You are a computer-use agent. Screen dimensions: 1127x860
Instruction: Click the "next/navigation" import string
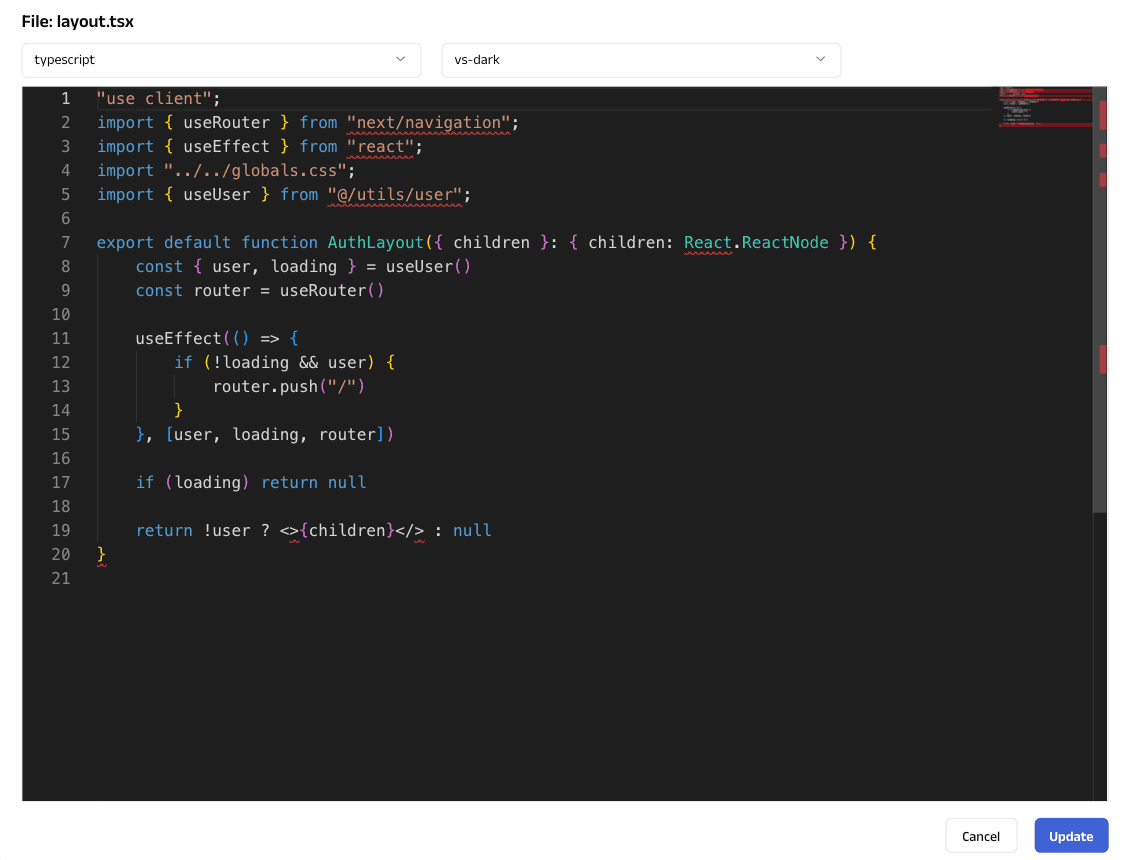coord(428,123)
